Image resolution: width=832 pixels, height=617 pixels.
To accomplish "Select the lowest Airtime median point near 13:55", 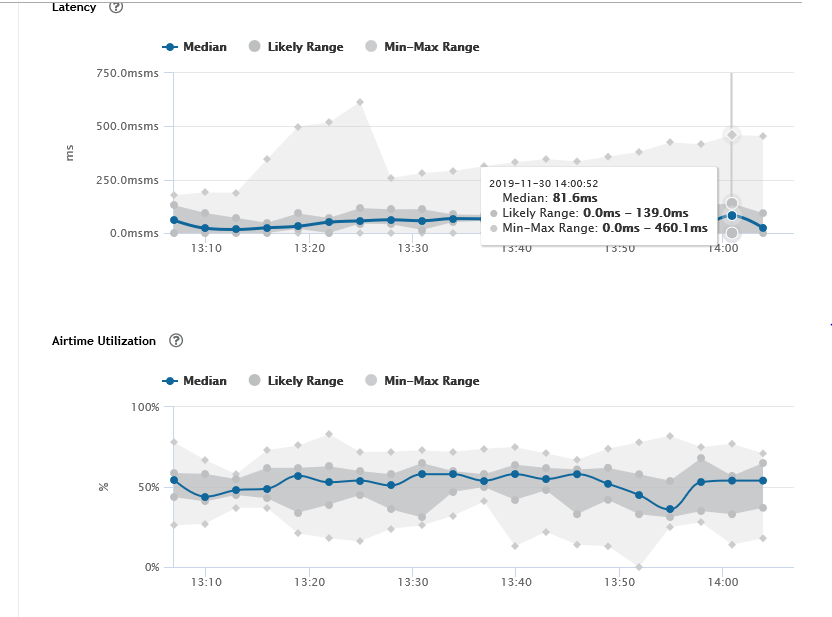I will 670,510.
